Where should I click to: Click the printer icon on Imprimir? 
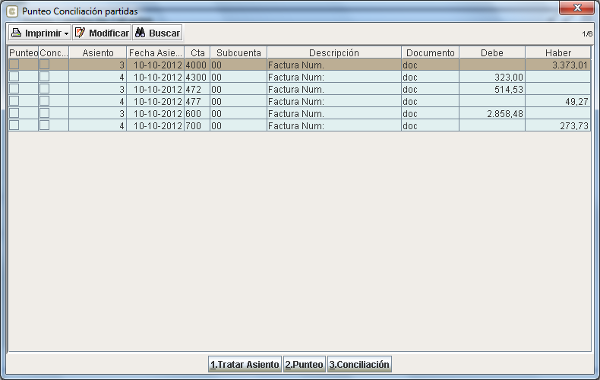[x=16, y=33]
